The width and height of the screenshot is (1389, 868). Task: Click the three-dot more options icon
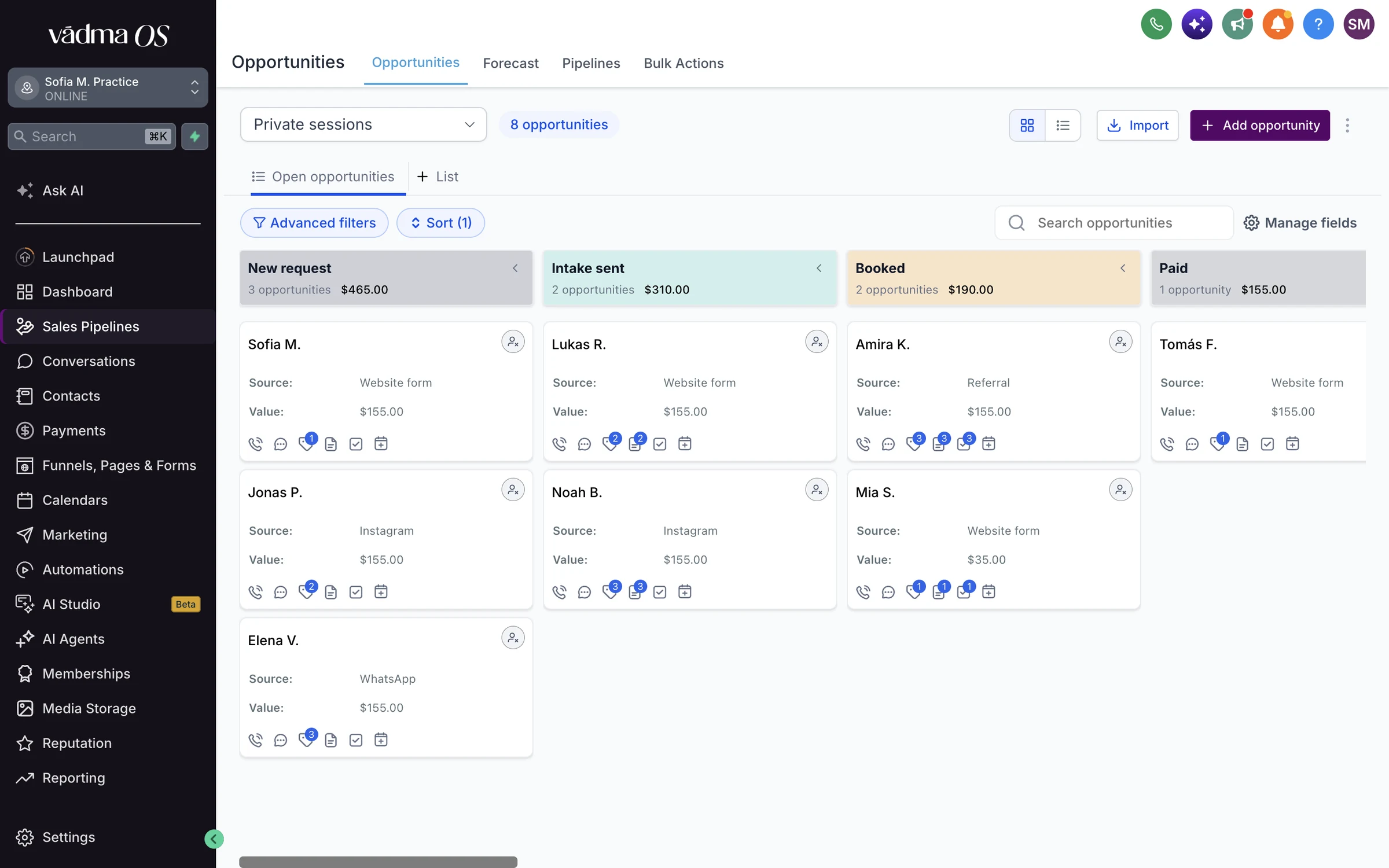coord(1347,125)
